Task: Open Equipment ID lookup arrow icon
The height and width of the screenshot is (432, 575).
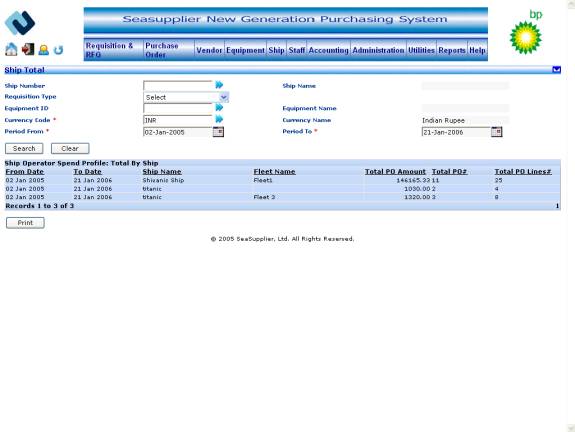Action: (219, 107)
